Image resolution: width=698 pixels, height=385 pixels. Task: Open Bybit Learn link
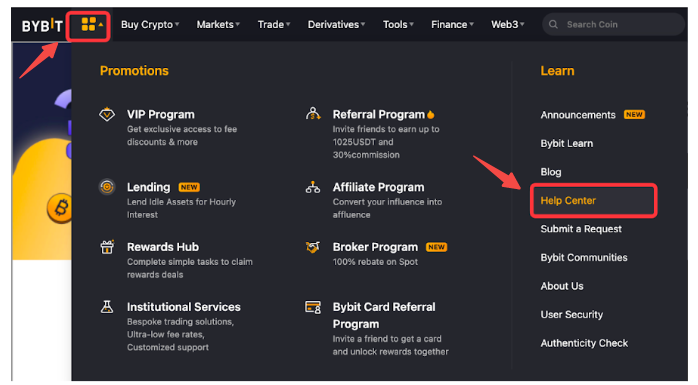click(x=567, y=143)
